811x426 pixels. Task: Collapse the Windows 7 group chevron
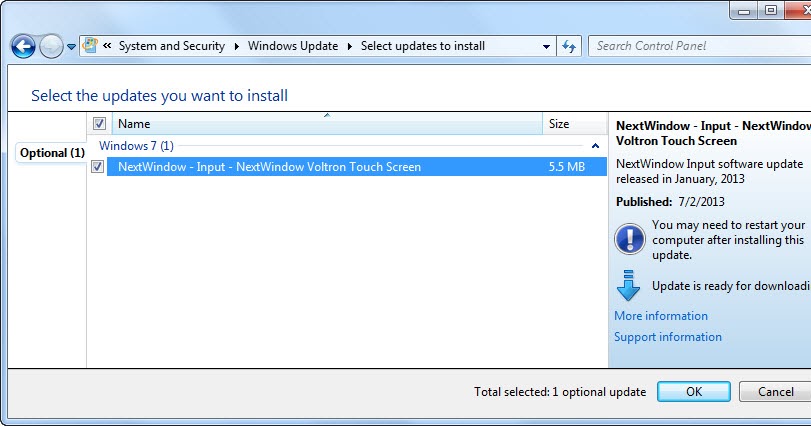pos(595,146)
